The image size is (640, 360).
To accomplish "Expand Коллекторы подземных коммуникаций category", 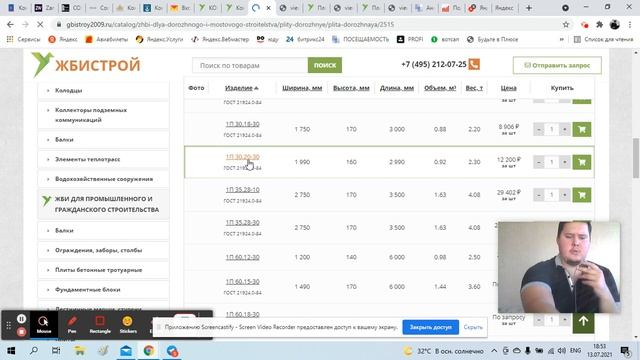I will tap(103, 115).
